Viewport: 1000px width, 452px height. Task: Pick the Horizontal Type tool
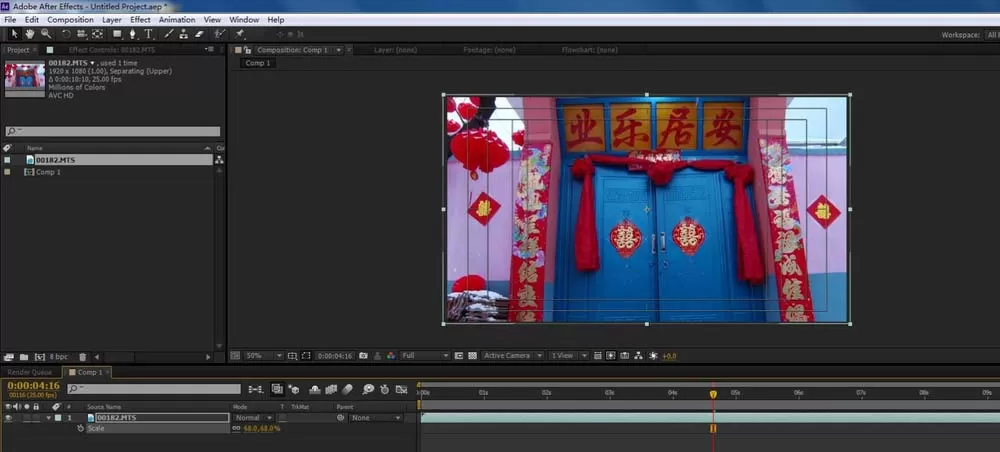click(148, 34)
